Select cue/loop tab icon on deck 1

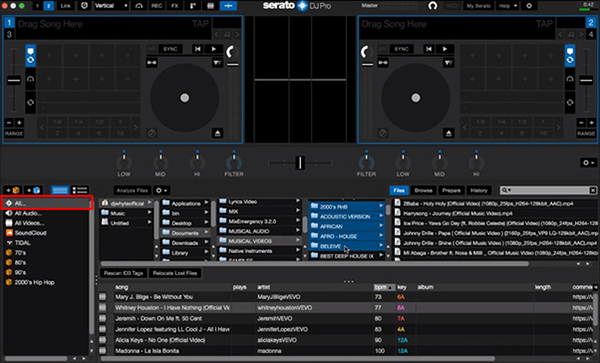[x=31, y=55]
